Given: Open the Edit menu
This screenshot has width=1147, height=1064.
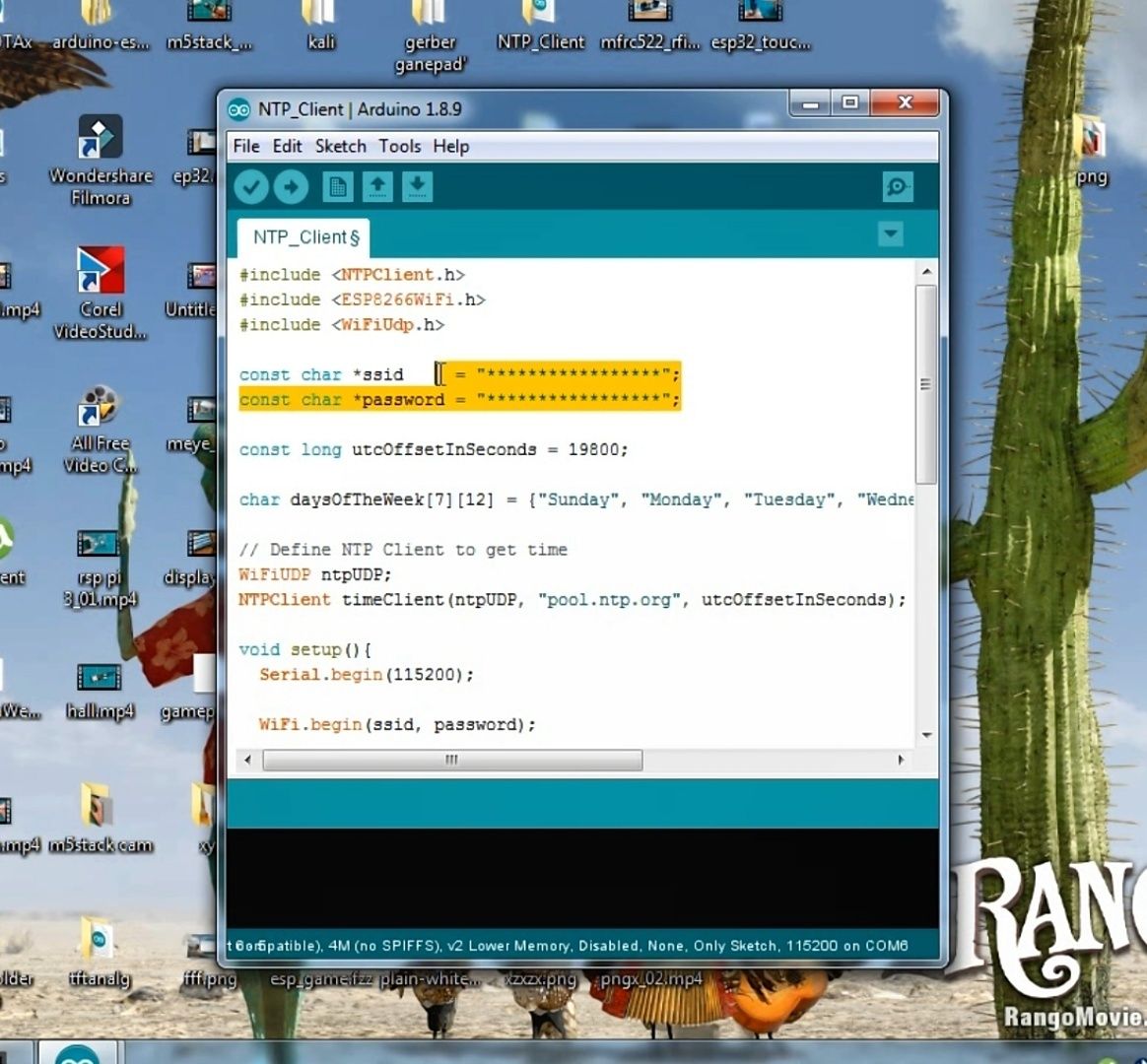Looking at the screenshot, I should [x=287, y=146].
